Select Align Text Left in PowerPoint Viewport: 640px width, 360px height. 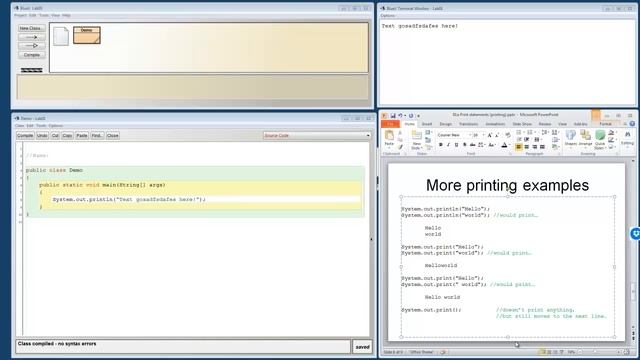518,147
